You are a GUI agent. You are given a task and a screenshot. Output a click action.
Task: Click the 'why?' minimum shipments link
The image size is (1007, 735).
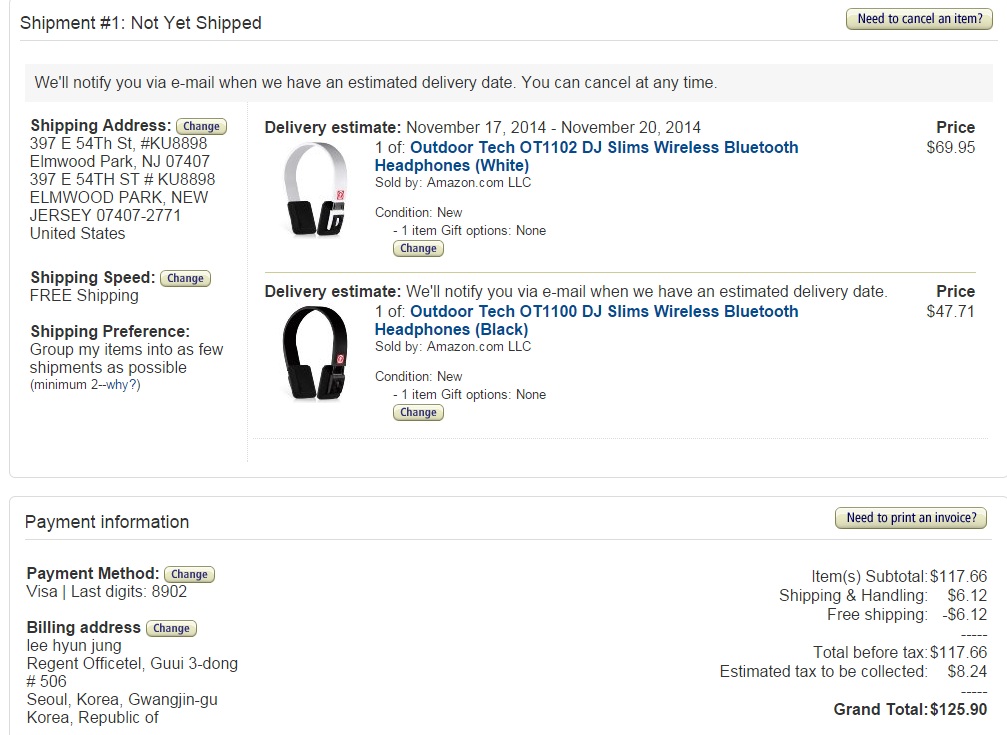(x=121, y=385)
